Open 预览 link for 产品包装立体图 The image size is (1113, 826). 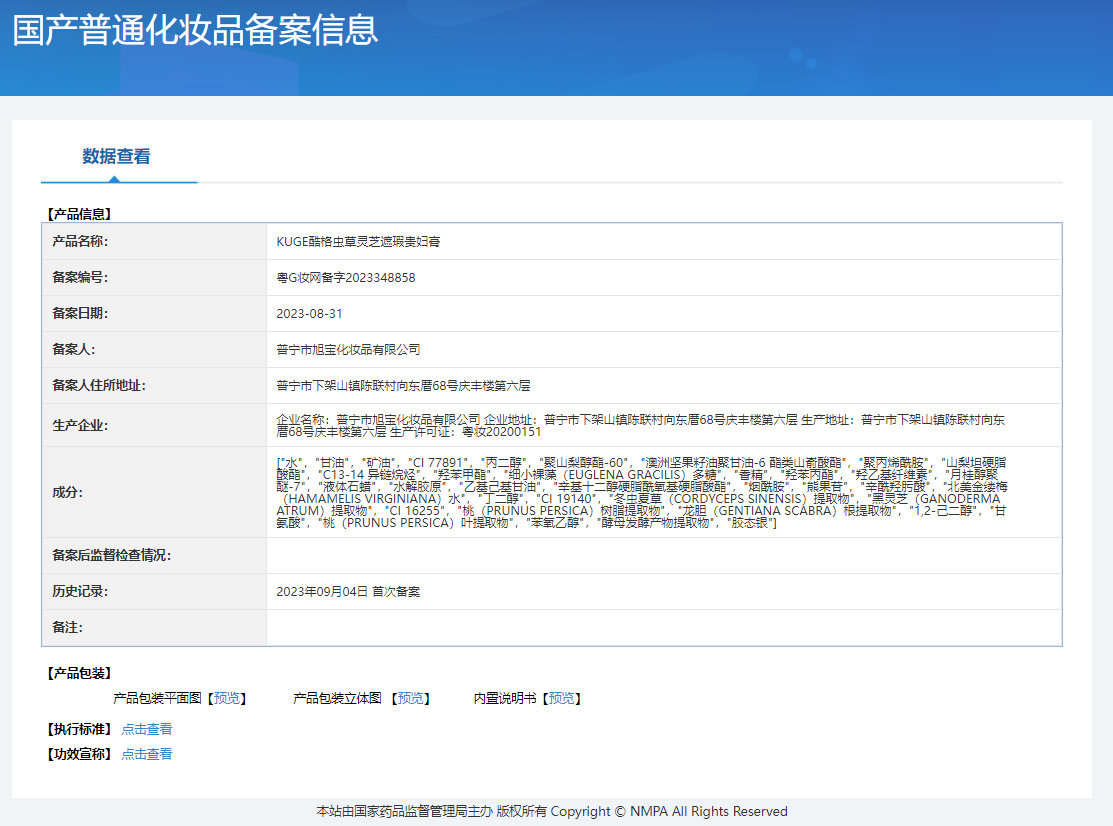tap(411, 698)
